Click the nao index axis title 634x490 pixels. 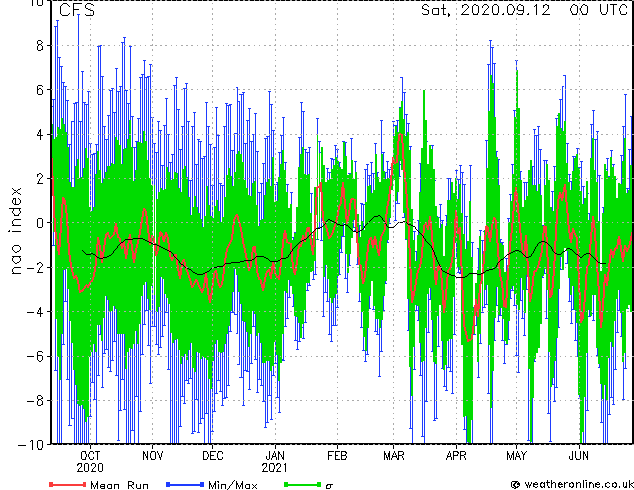(x=15, y=230)
